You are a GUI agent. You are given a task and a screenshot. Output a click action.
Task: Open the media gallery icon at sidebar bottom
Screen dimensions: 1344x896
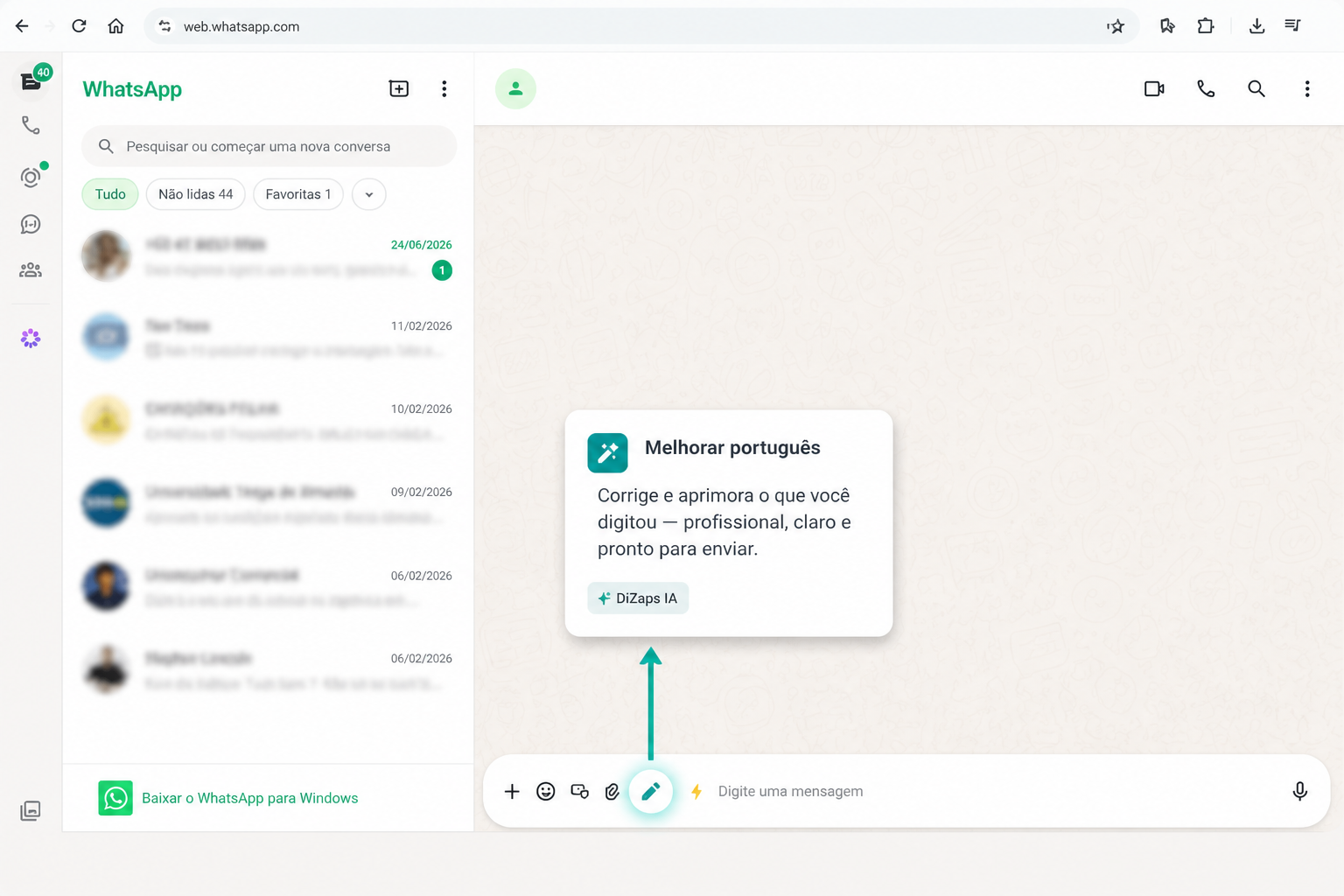tap(31, 810)
